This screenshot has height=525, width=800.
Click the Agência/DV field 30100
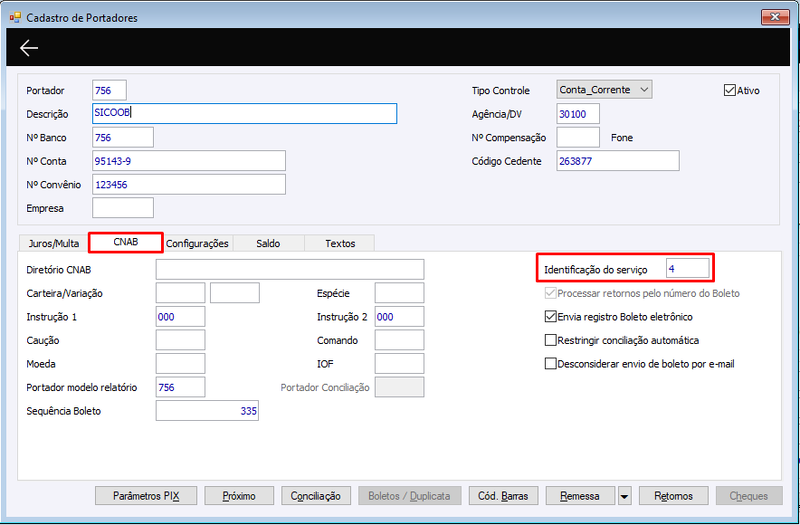click(578, 114)
